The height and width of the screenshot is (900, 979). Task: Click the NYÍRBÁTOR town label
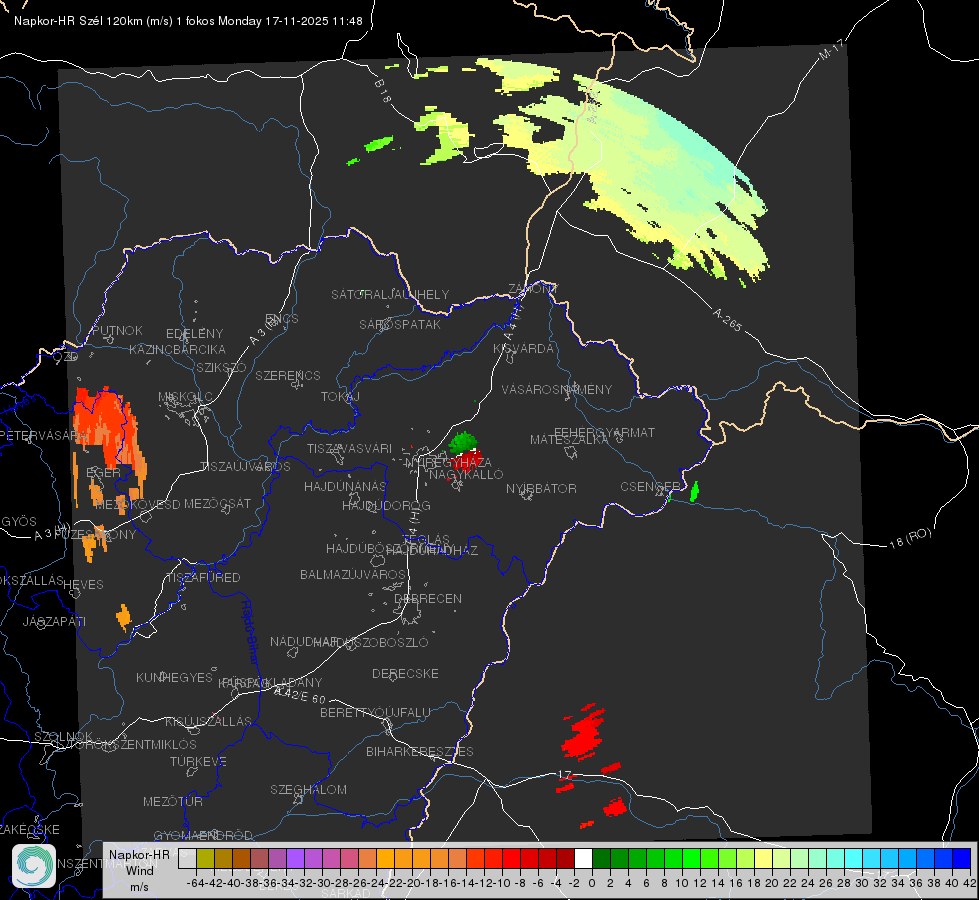tap(541, 488)
